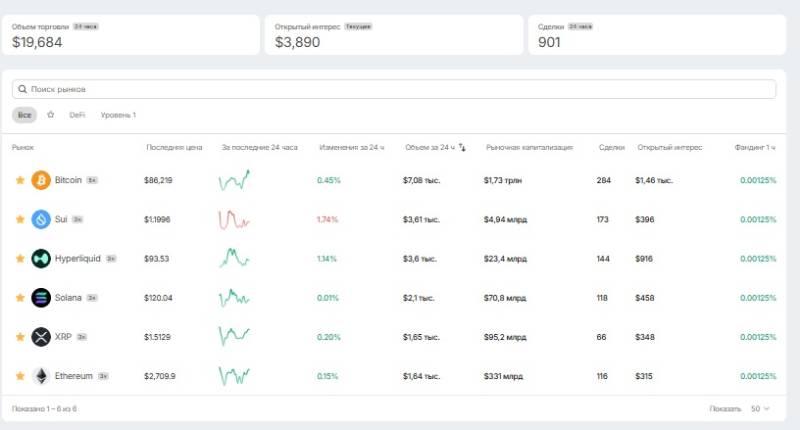The height and width of the screenshot is (430, 800).
Task: Open the Ethereum market name link
Action: coord(73,376)
